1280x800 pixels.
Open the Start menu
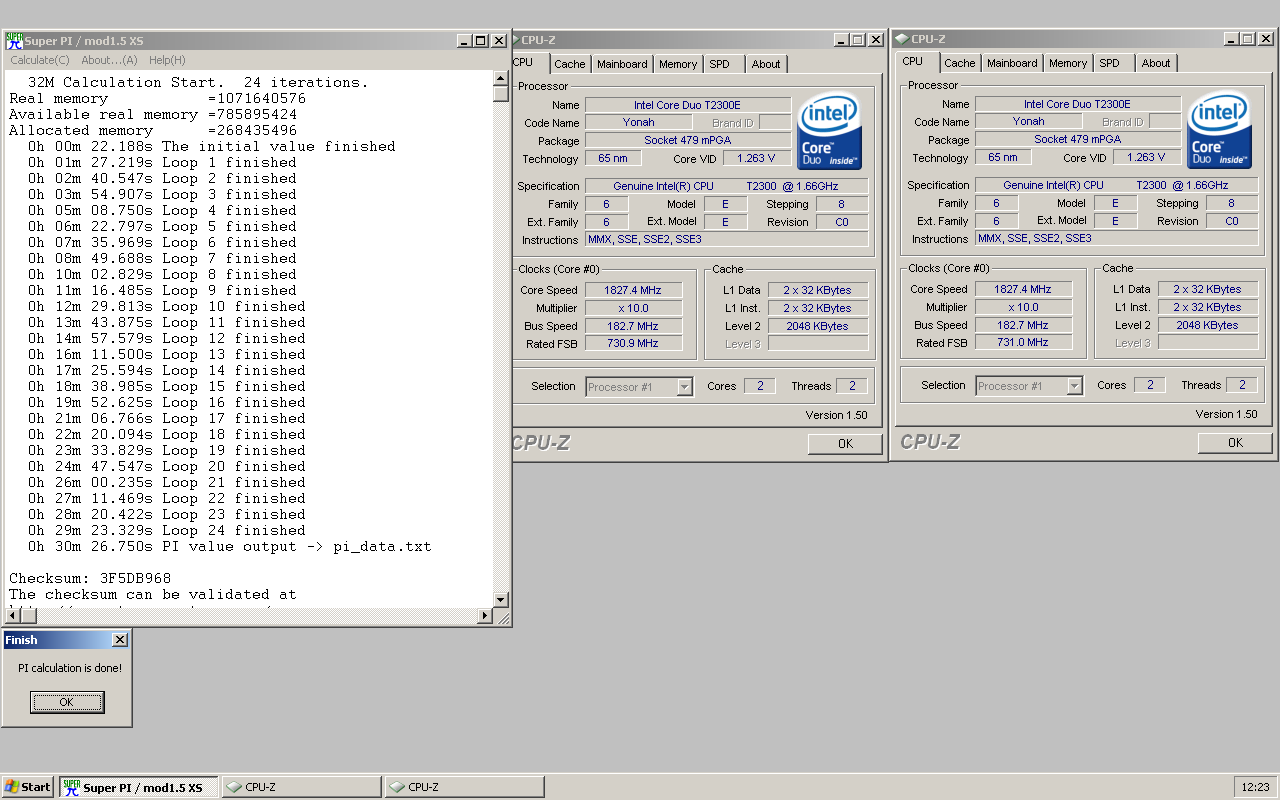click(x=28, y=787)
